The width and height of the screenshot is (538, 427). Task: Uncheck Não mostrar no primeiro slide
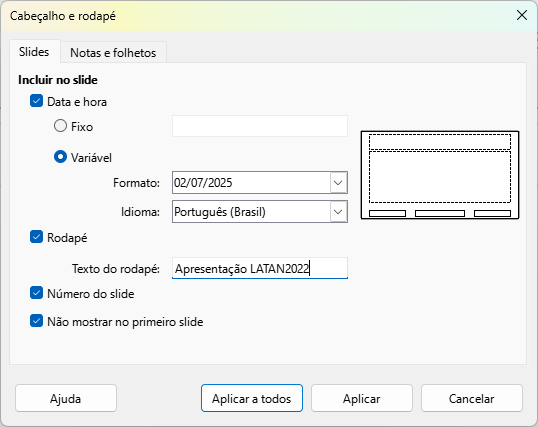[x=36, y=321]
